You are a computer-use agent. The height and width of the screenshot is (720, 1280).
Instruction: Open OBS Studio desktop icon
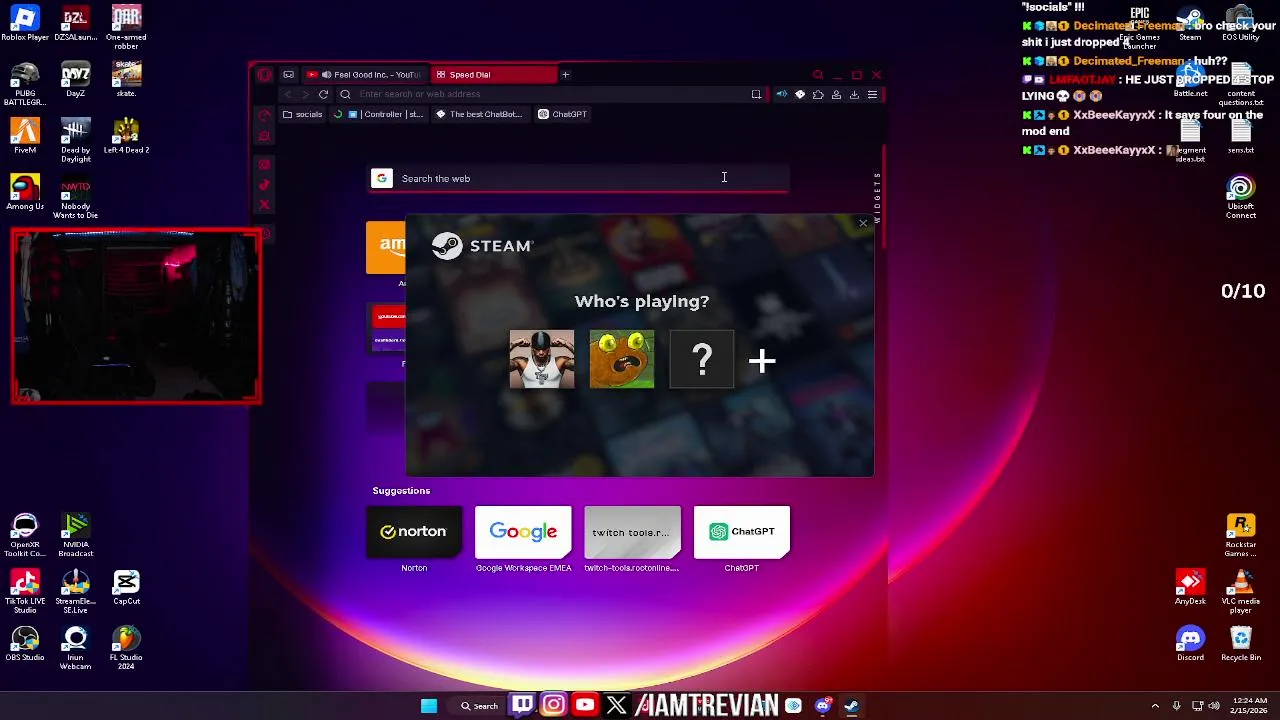25,644
